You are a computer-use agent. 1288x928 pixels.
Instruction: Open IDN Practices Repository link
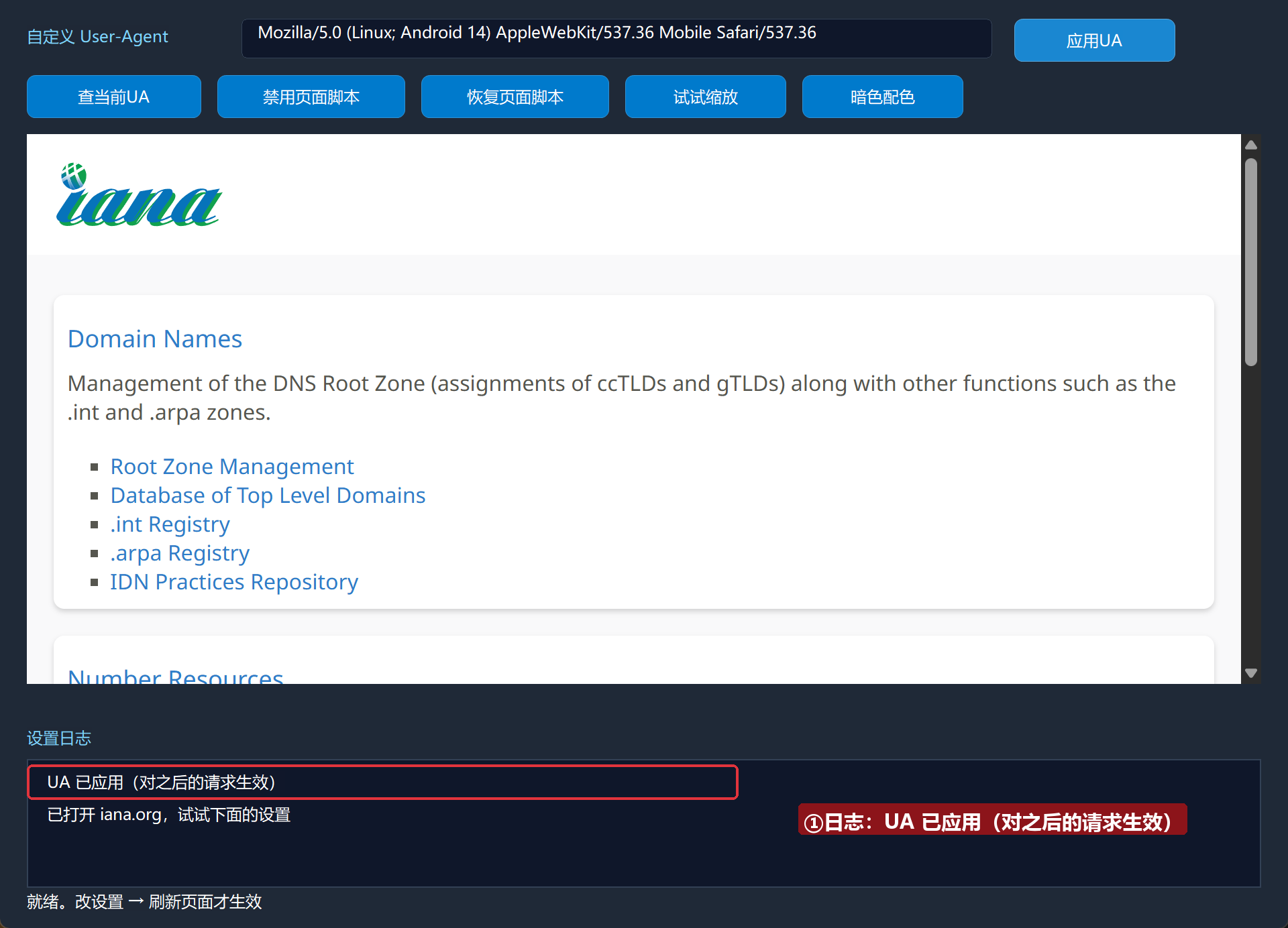[234, 581]
